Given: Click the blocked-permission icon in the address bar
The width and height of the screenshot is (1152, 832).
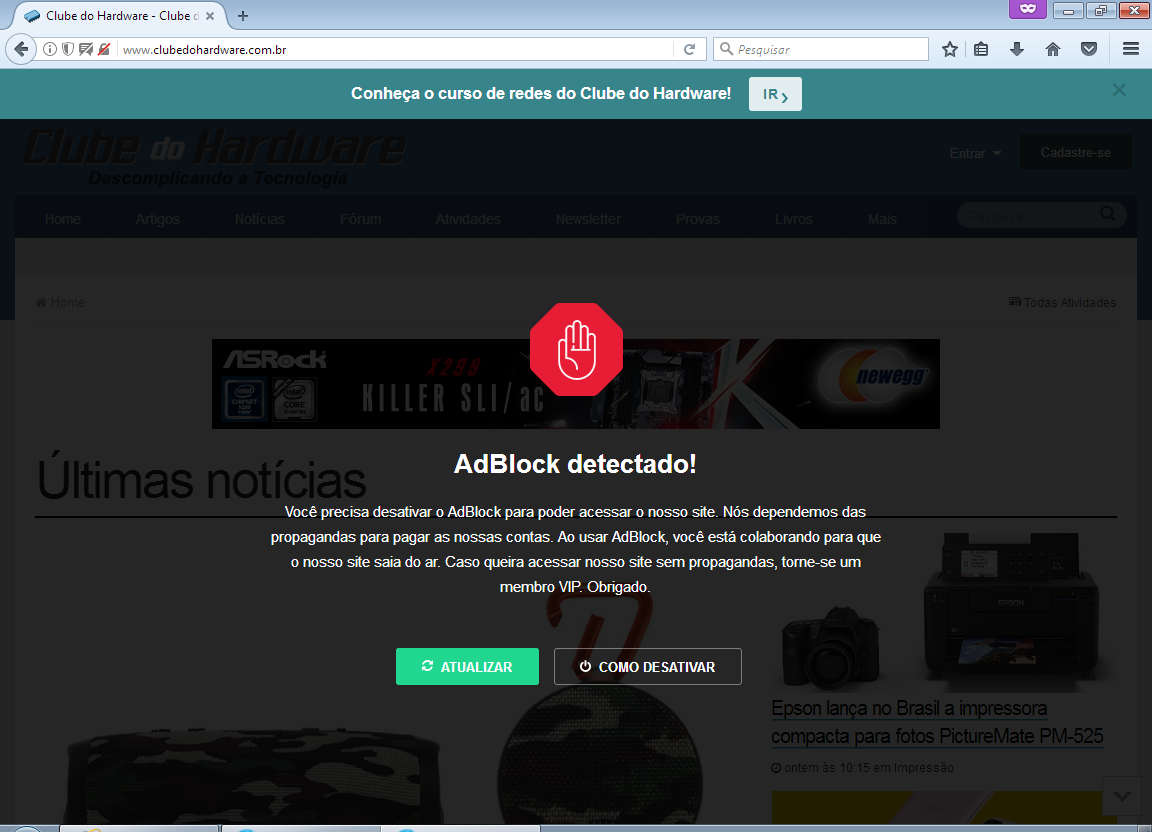Looking at the screenshot, I should point(86,49).
